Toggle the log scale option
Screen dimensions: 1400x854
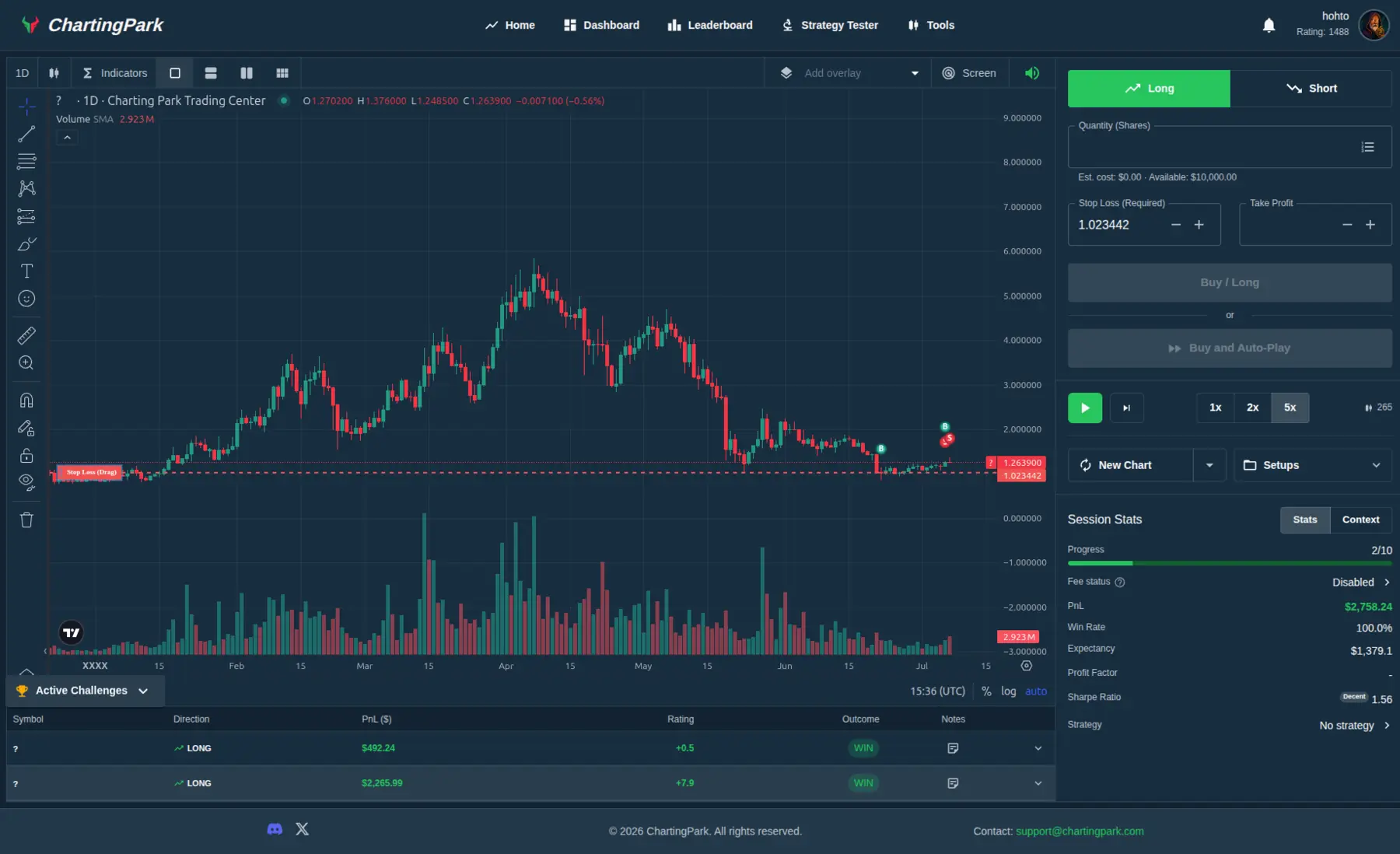1008,691
